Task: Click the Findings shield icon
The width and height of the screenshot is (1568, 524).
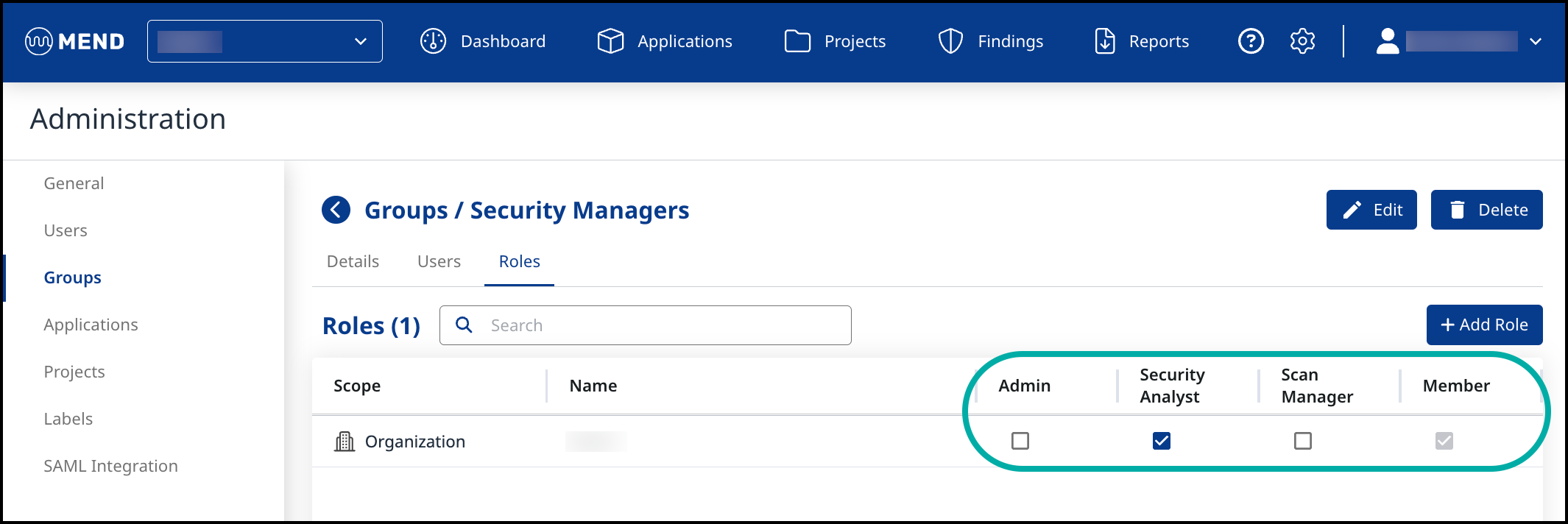Action: (950, 41)
